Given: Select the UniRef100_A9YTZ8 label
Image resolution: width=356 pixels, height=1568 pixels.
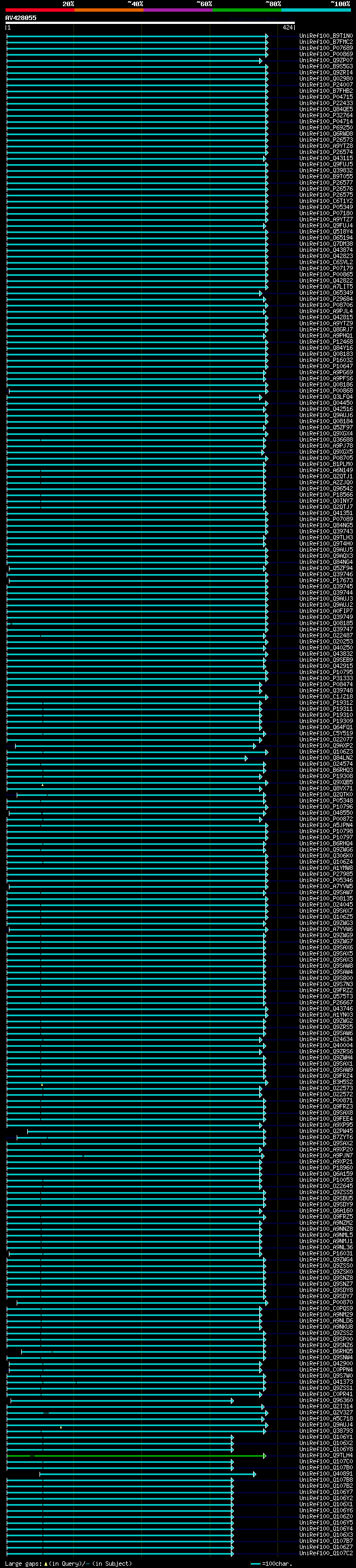Looking at the screenshot, I should (x=325, y=146).
